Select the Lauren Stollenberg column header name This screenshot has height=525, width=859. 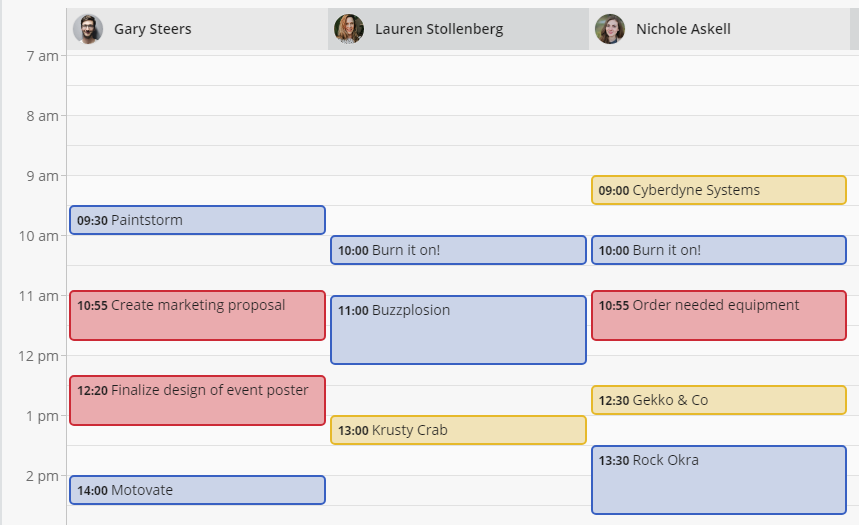pyautogui.click(x=439, y=29)
